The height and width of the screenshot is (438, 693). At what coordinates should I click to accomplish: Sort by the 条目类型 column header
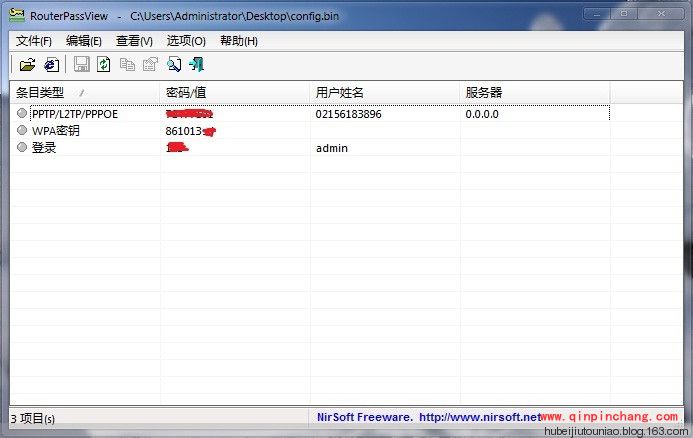click(85, 93)
